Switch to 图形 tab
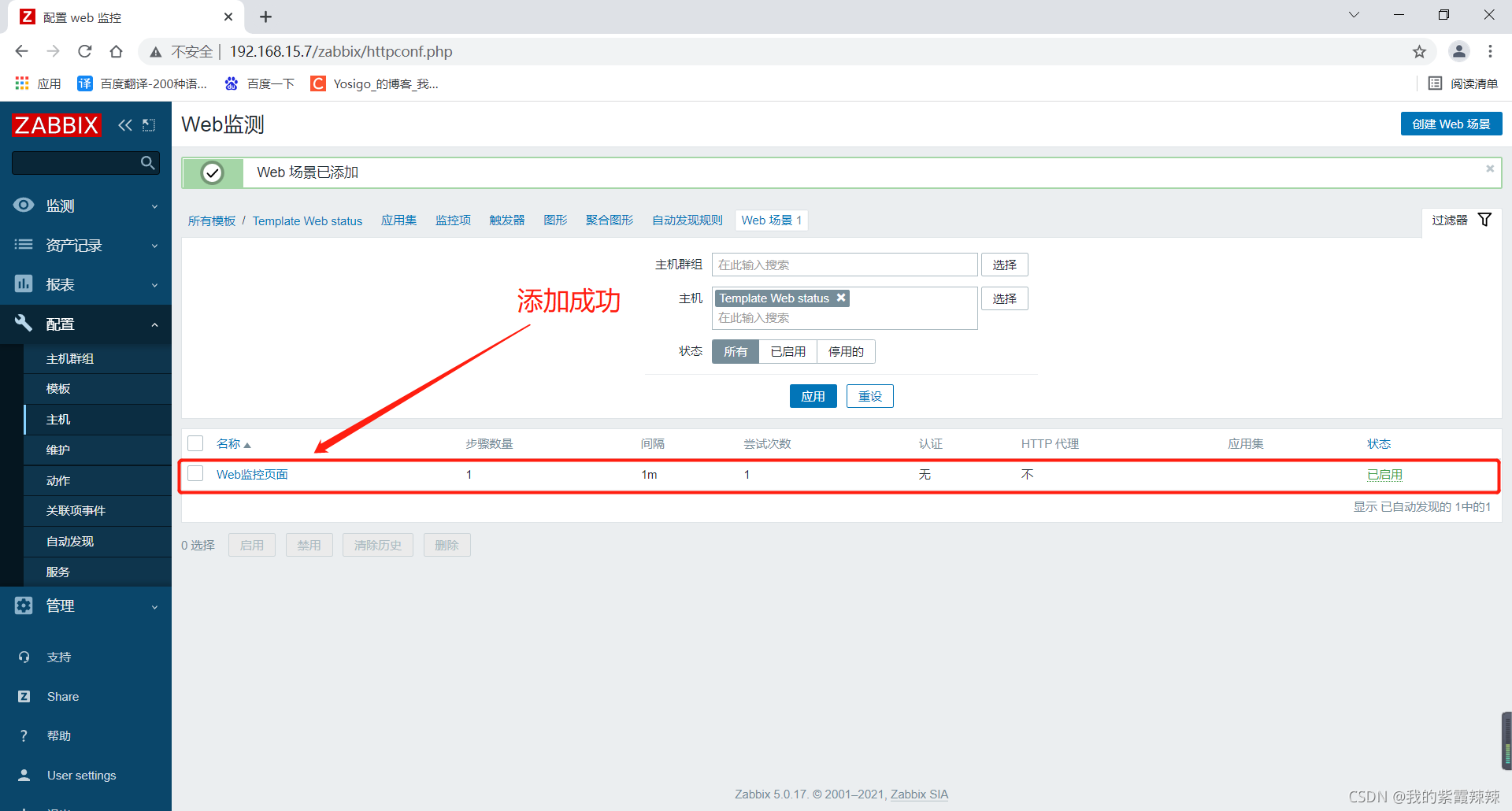Screen dimensions: 1512x811 (555, 220)
